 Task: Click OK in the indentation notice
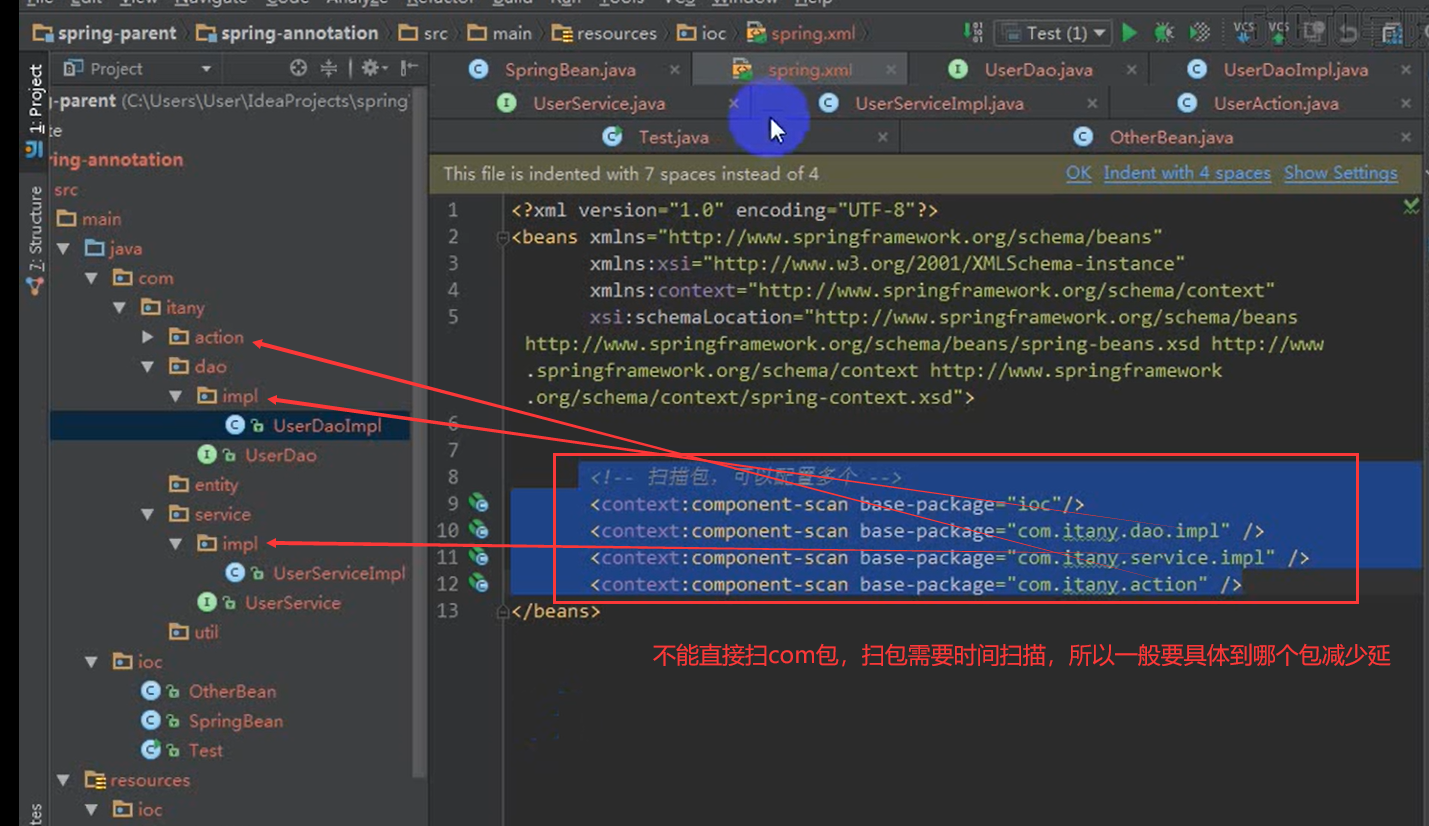tap(1078, 173)
